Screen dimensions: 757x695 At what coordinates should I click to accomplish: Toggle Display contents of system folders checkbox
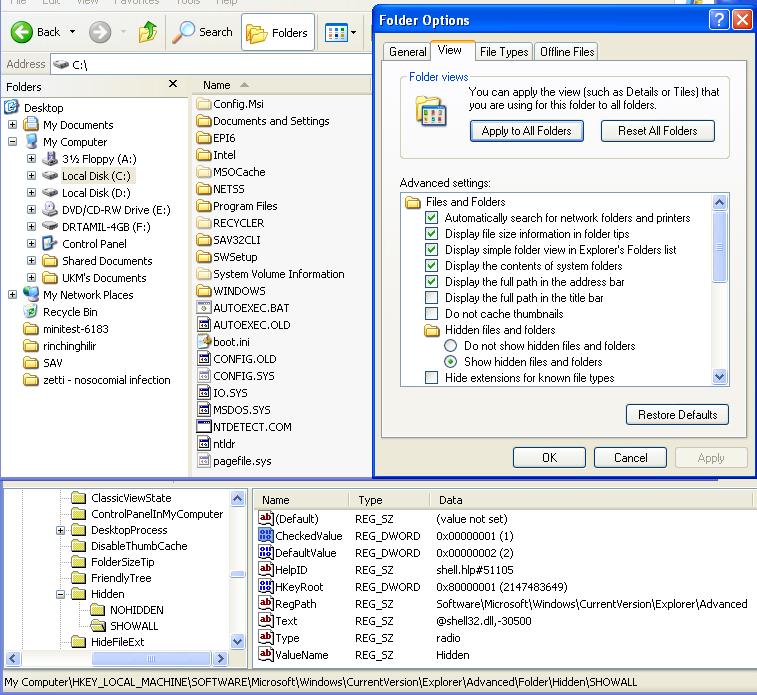[x=432, y=265]
